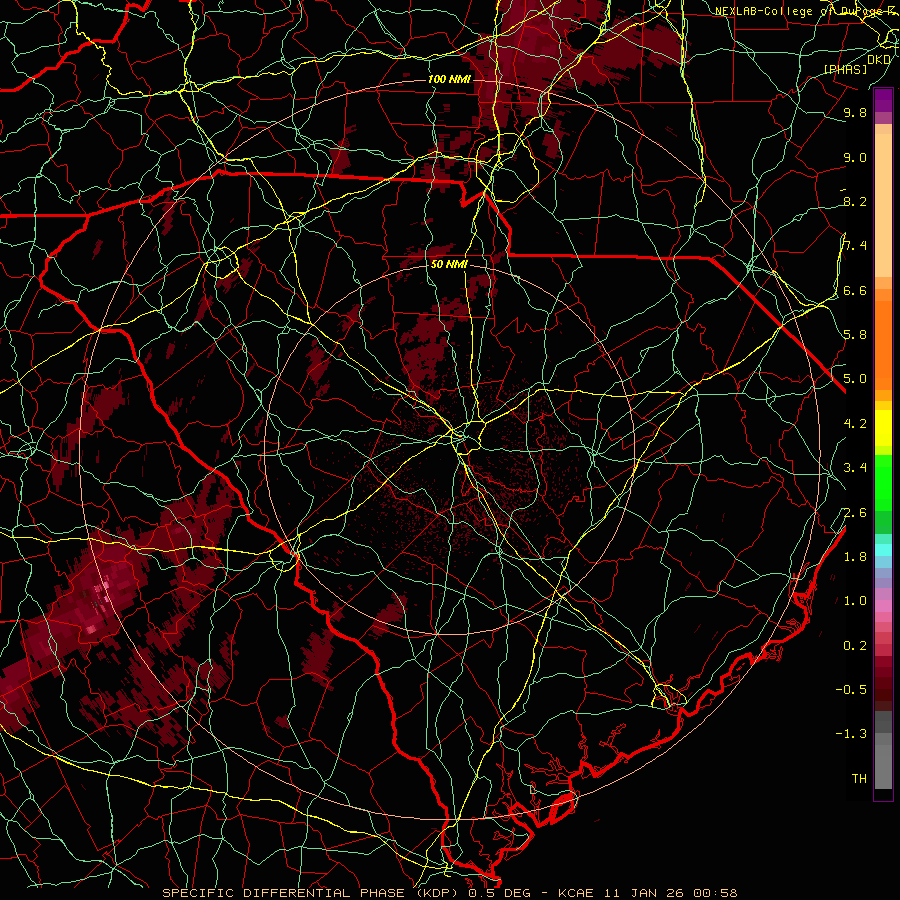Select the 4.2 value on the color scale
This screenshot has width=900, height=900.
(855, 424)
